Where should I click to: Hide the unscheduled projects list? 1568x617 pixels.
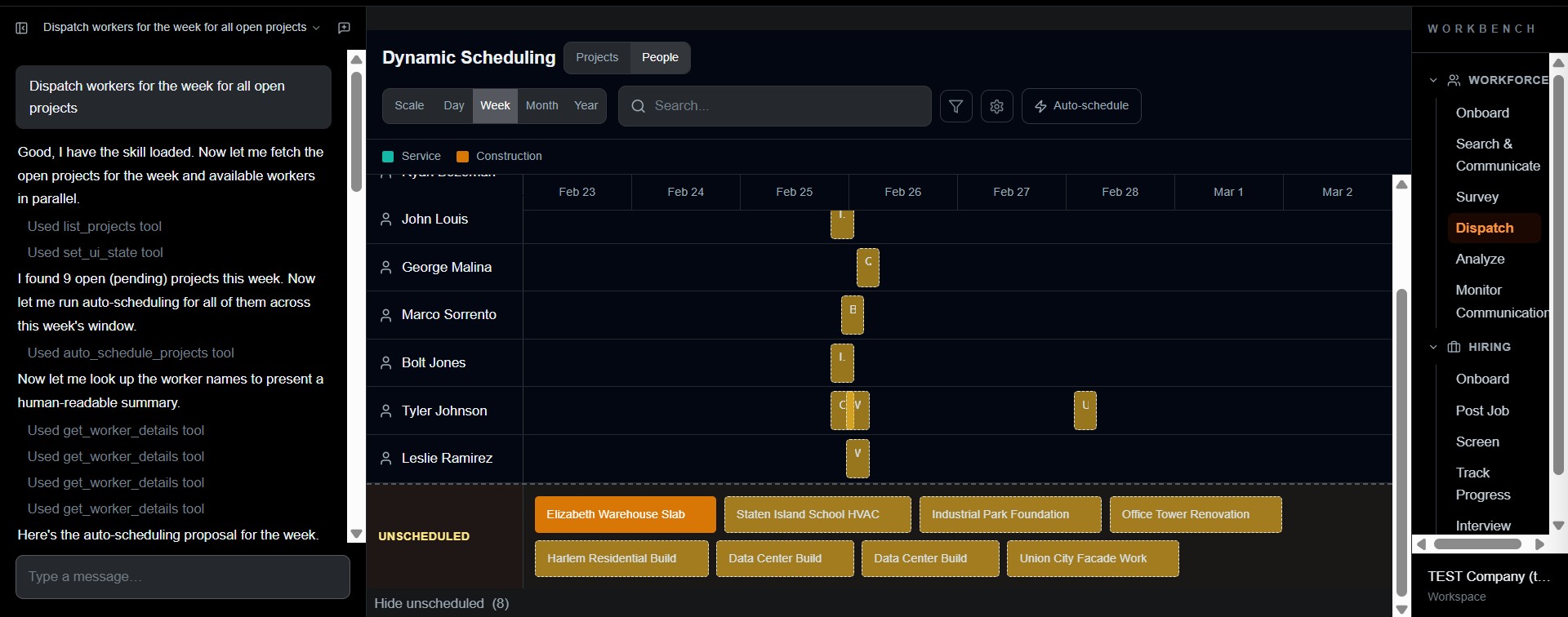pyautogui.click(x=442, y=603)
